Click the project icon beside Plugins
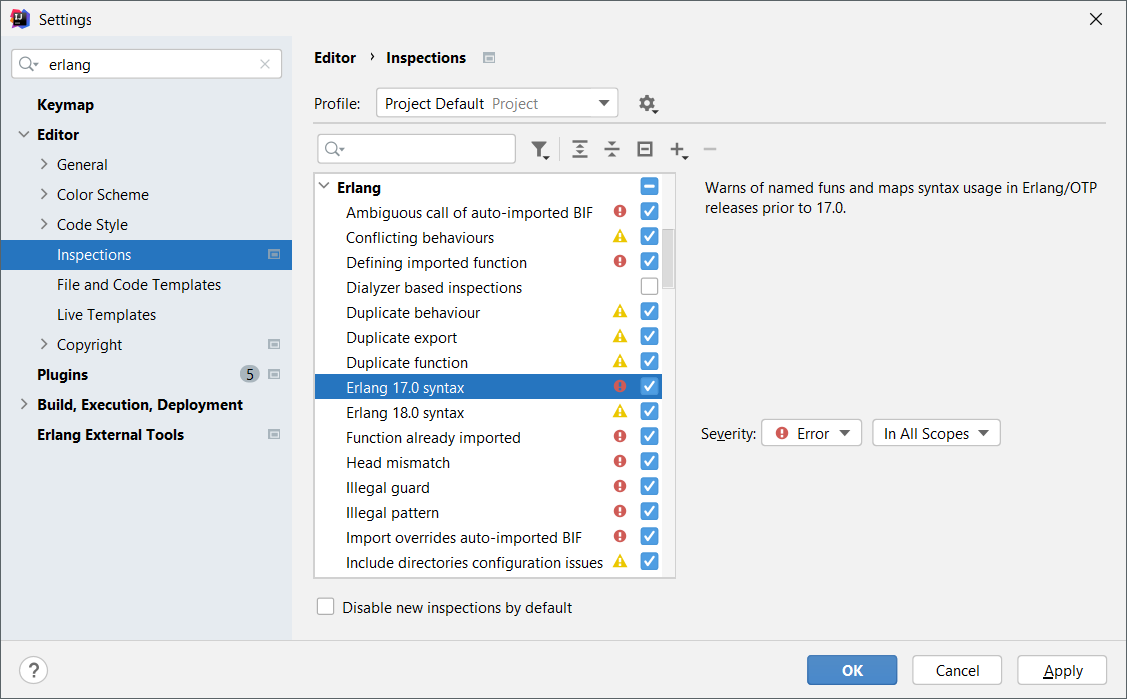Image resolution: width=1127 pixels, height=699 pixels. click(274, 374)
